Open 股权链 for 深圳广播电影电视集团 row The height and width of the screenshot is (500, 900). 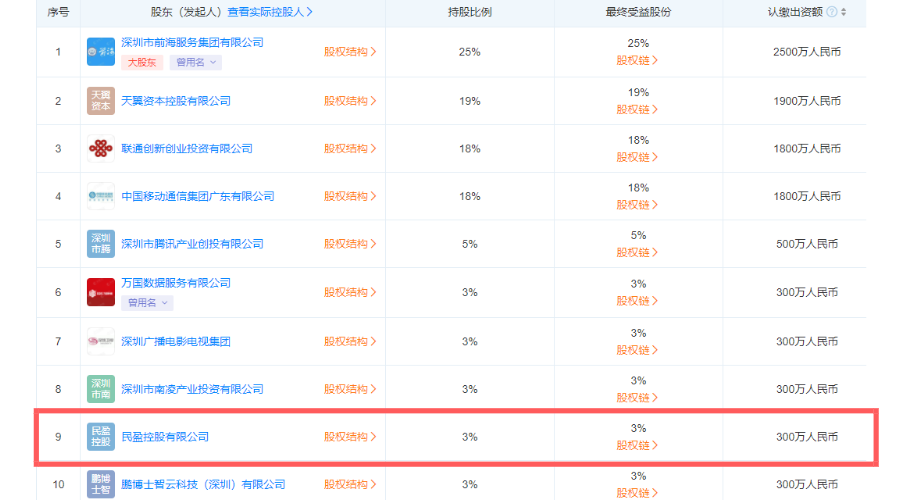[x=637, y=350]
